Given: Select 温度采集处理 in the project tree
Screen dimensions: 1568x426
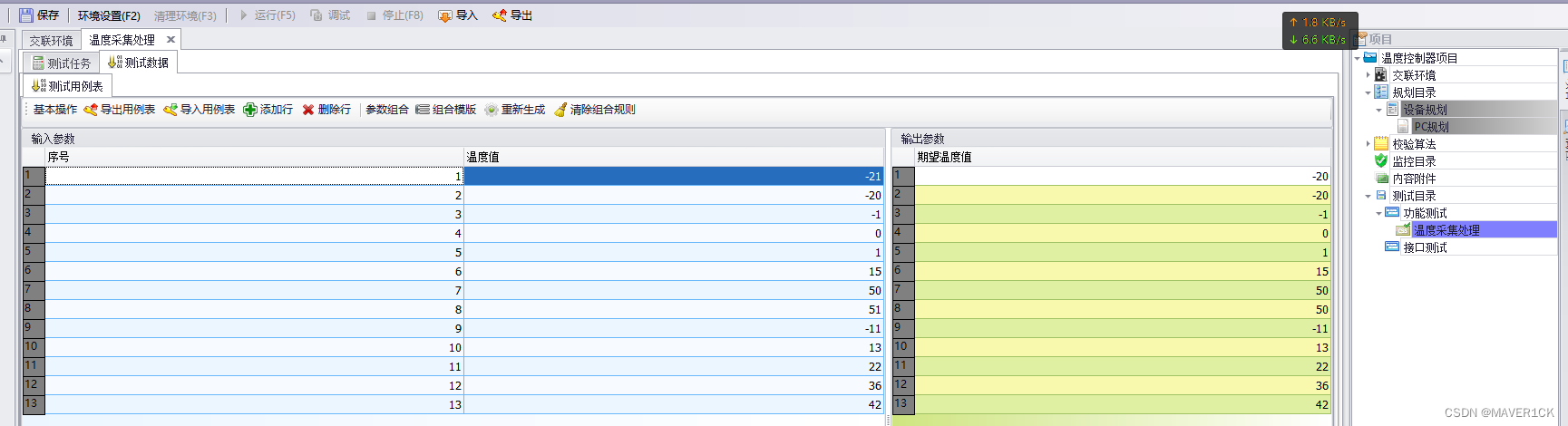Looking at the screenshot, I should point(1446,230).
